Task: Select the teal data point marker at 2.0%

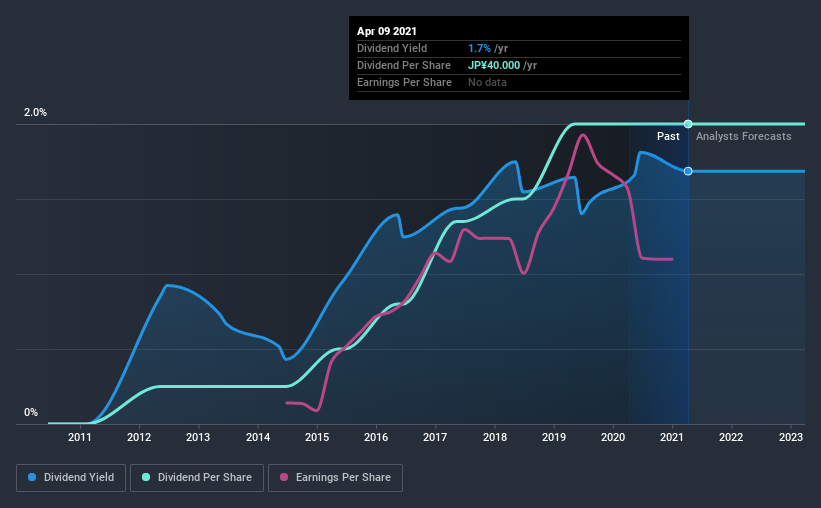Action: [x=688, y=124]
